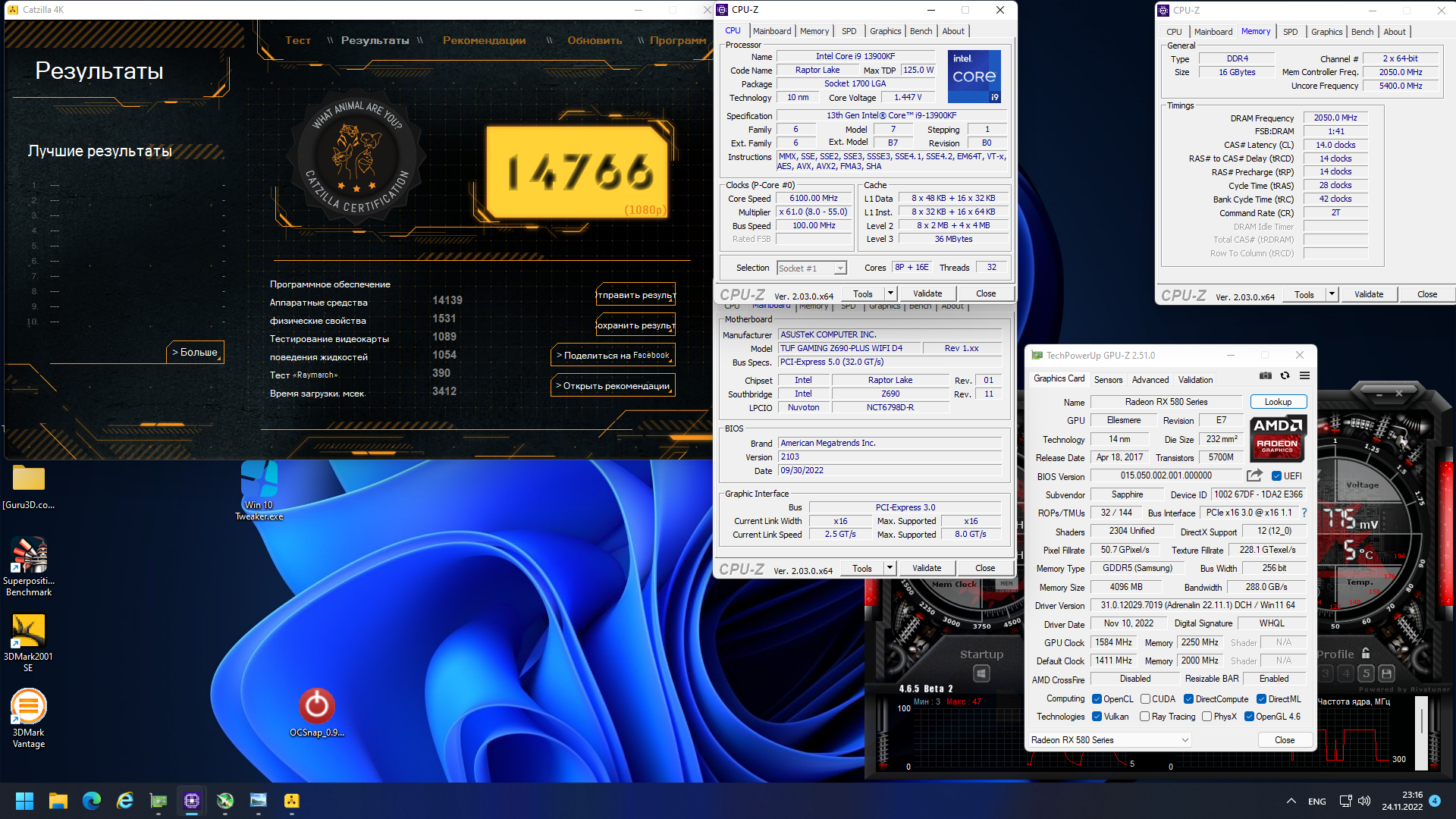Click Validate in CPU-Z Memory window
The width and height of the screenshot is (1456, 819).
[x=1368, y=294]
